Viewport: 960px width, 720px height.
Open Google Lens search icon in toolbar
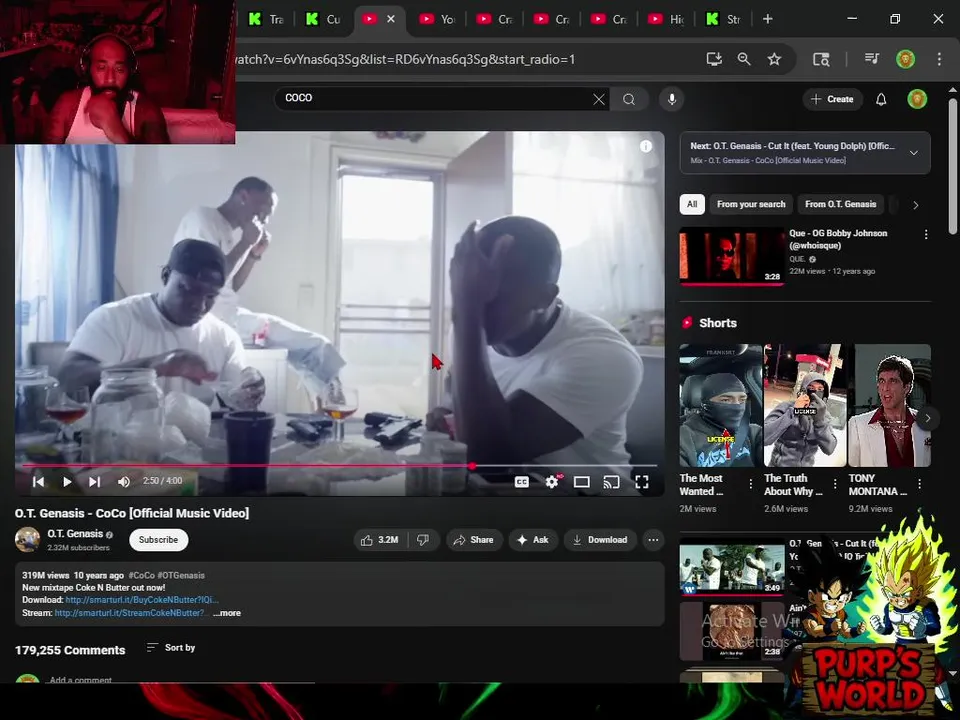[821, 59]
